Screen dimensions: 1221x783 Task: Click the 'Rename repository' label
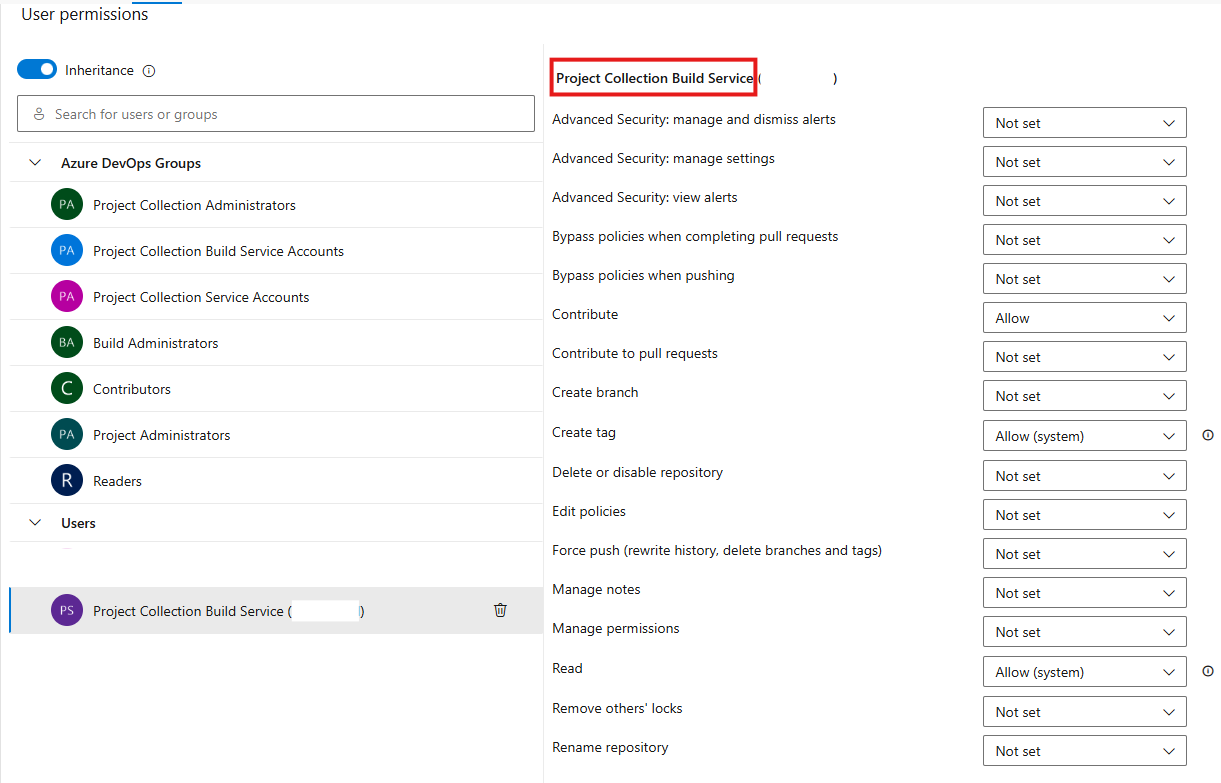click(610, 747)
